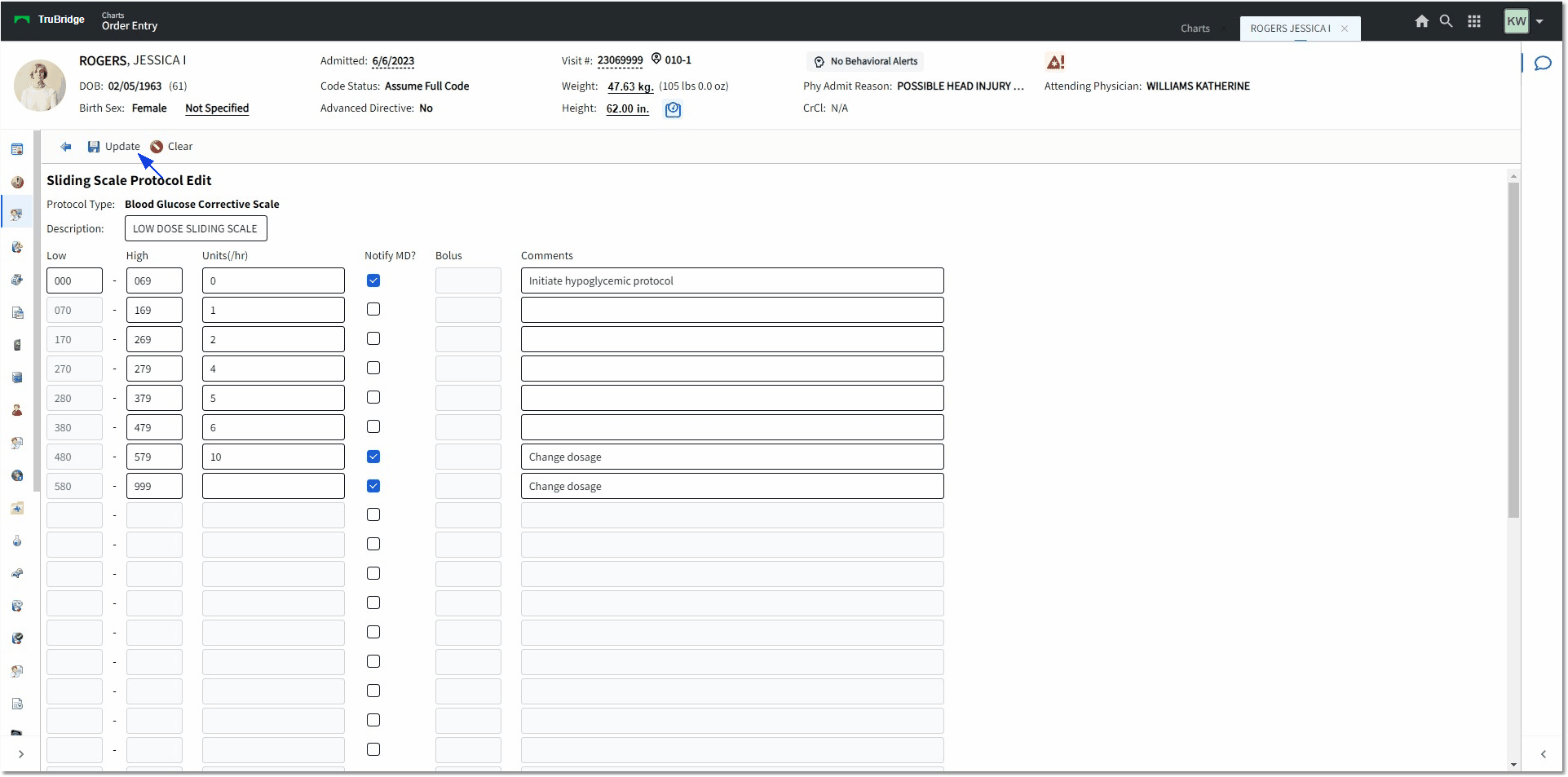Expand the right panel chevron

[x=1543, y=754]
